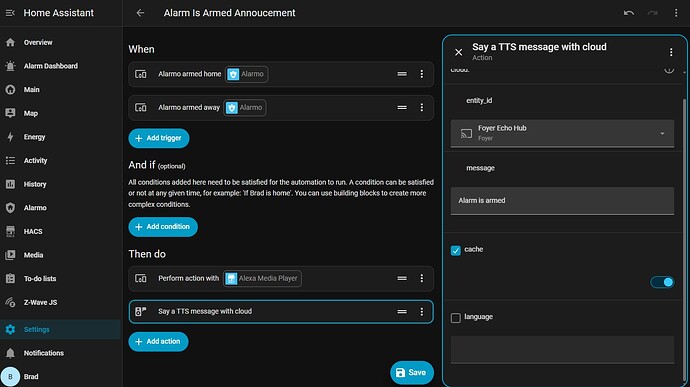The image size is (690, 387).
Task: Open the Alarmo panel
Action: (x=60, y=208)
